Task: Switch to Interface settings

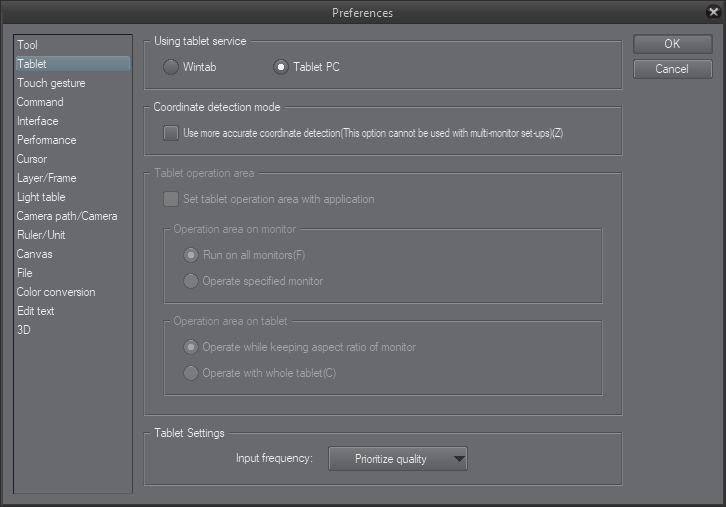Action: 38,121
